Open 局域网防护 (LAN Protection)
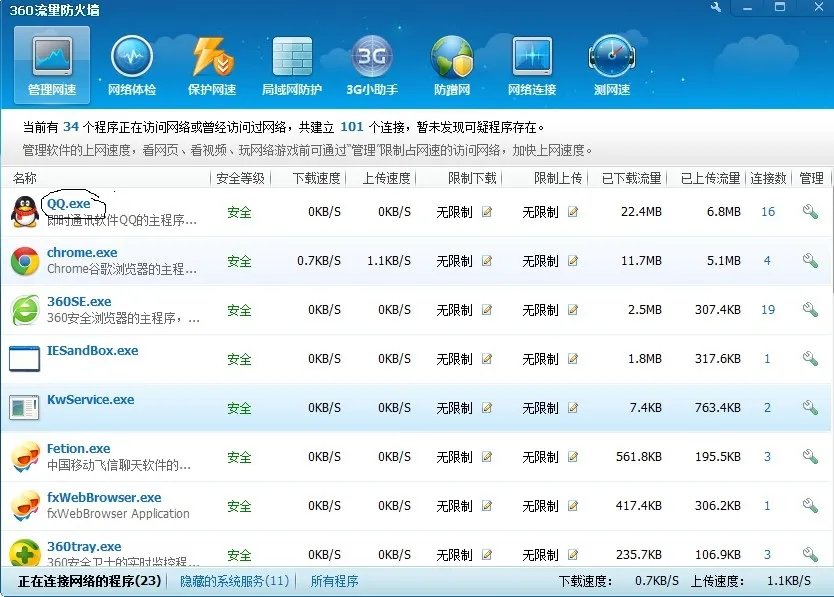The image size is (834, 597). click(291, 63)
